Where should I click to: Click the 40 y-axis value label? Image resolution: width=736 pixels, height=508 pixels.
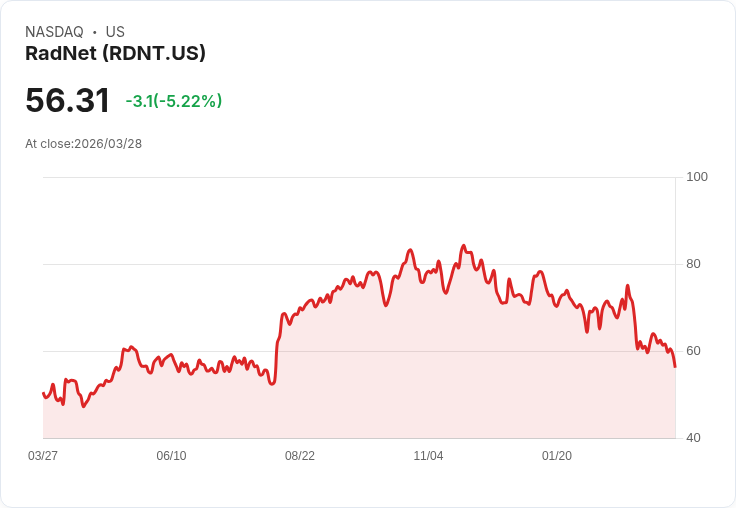coord(693,438)
